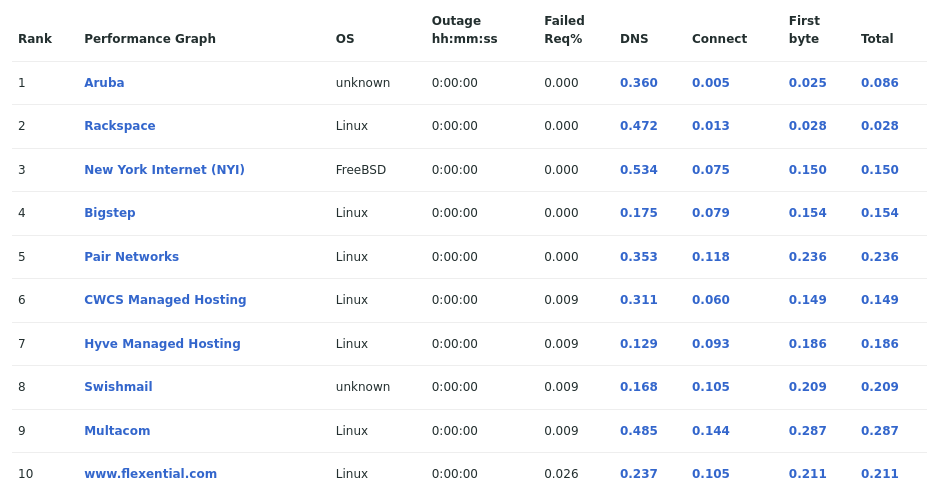Click the Performance Graph column header
The image size is (939, 495).
(x=150, y=39)
